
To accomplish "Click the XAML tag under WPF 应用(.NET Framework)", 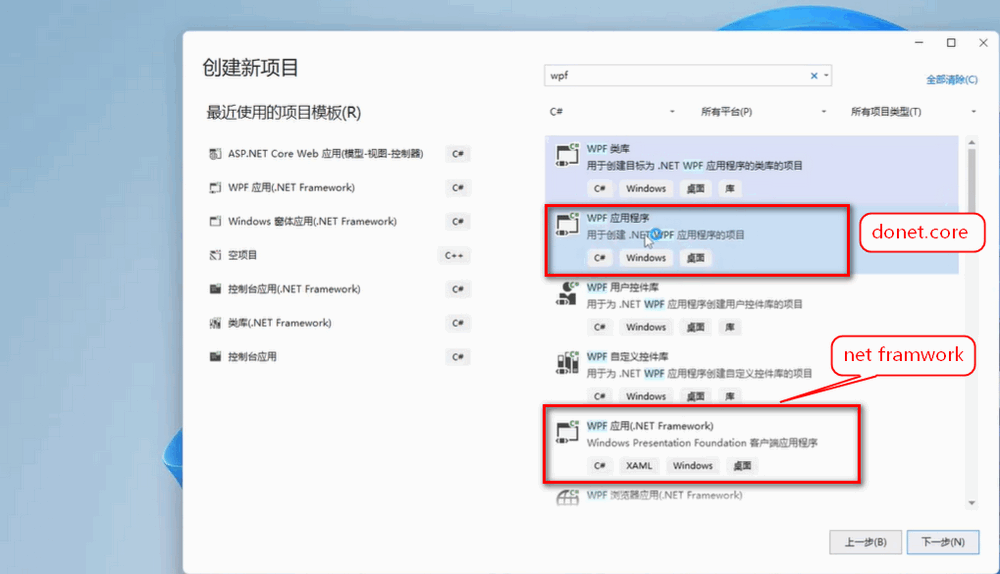I will [638, 466].
